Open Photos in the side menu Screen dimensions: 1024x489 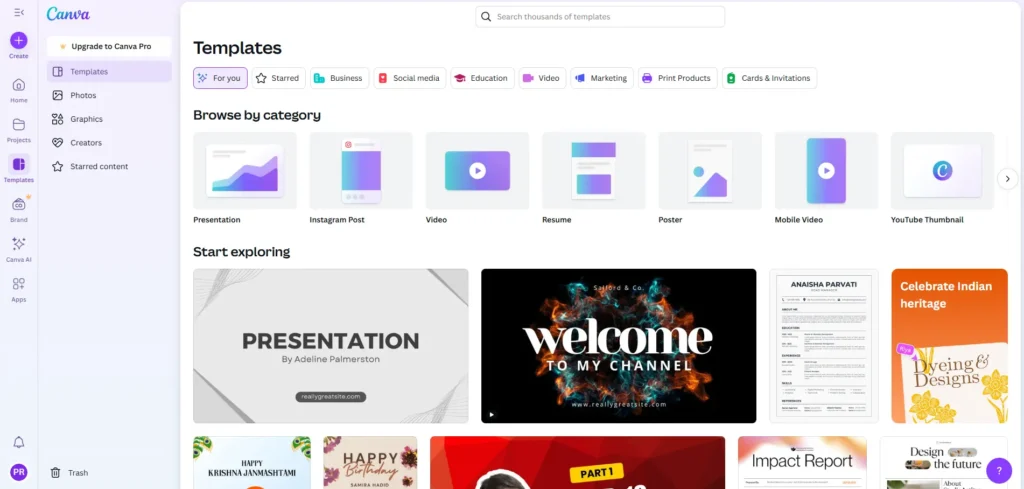click(109, 95)
